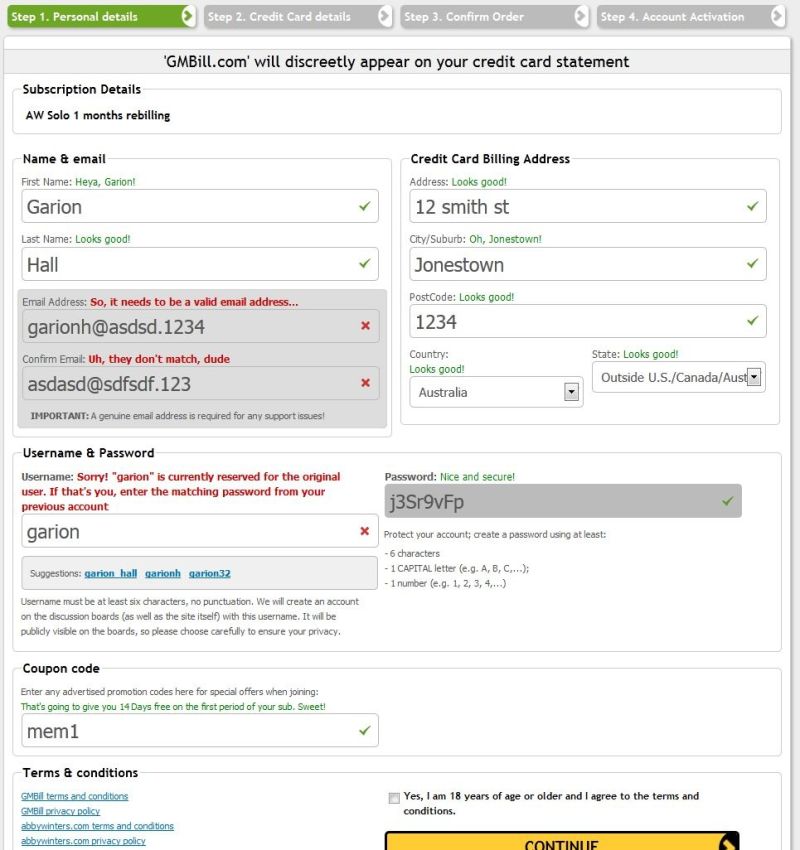Click green checkmark in City/Suburb field

(x=752, y=263)
